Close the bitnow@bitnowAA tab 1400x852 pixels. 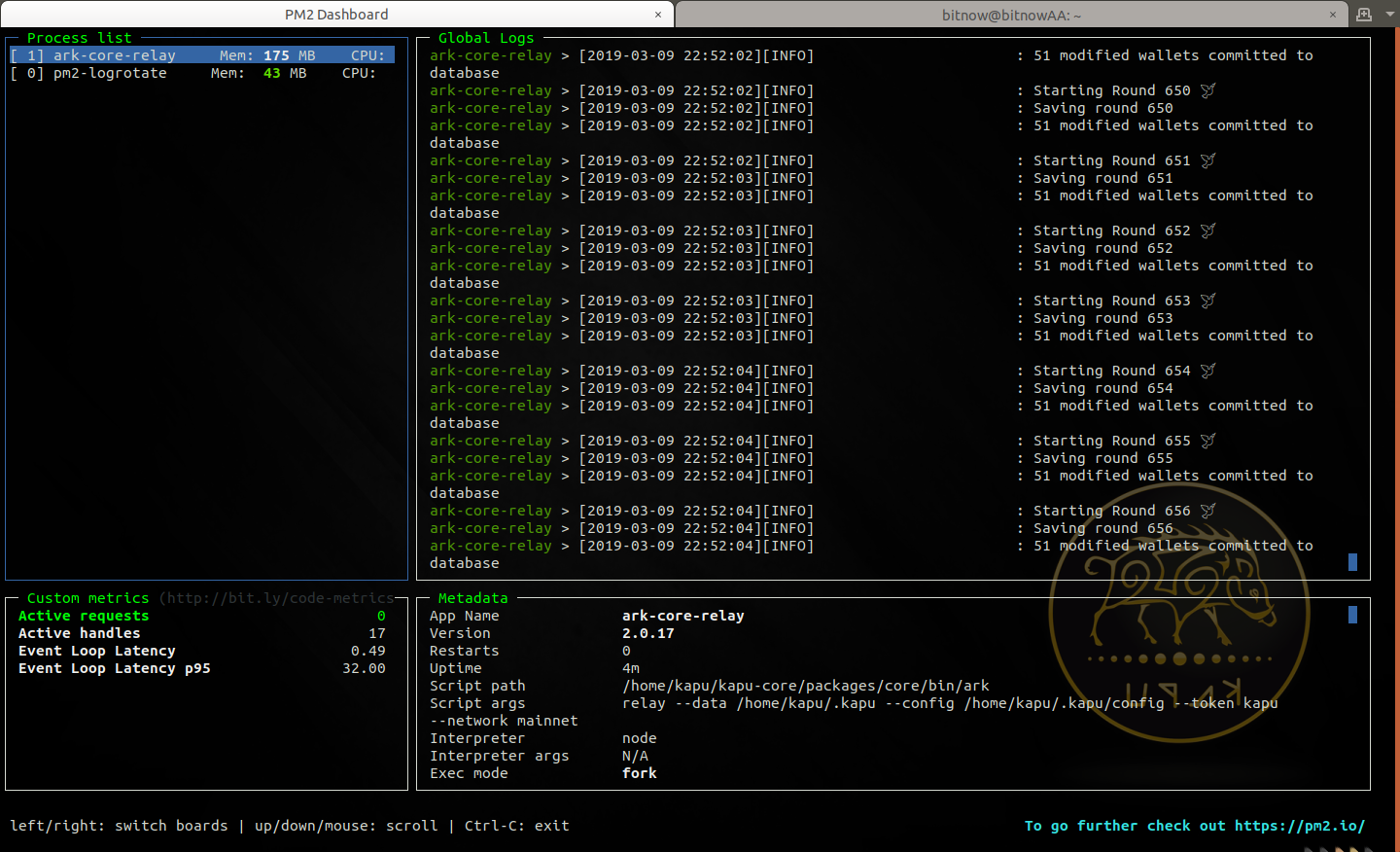1333,15
